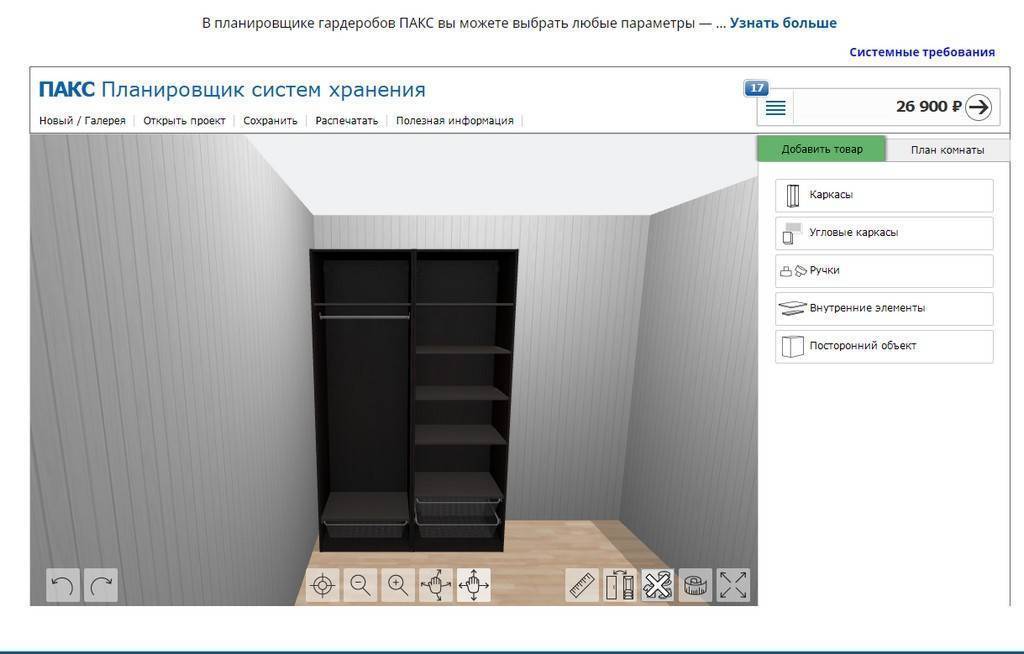Click the crossed pencil and ruler icon
The width and height of the screenshot is (1024, 654).
tap(657, 585)
